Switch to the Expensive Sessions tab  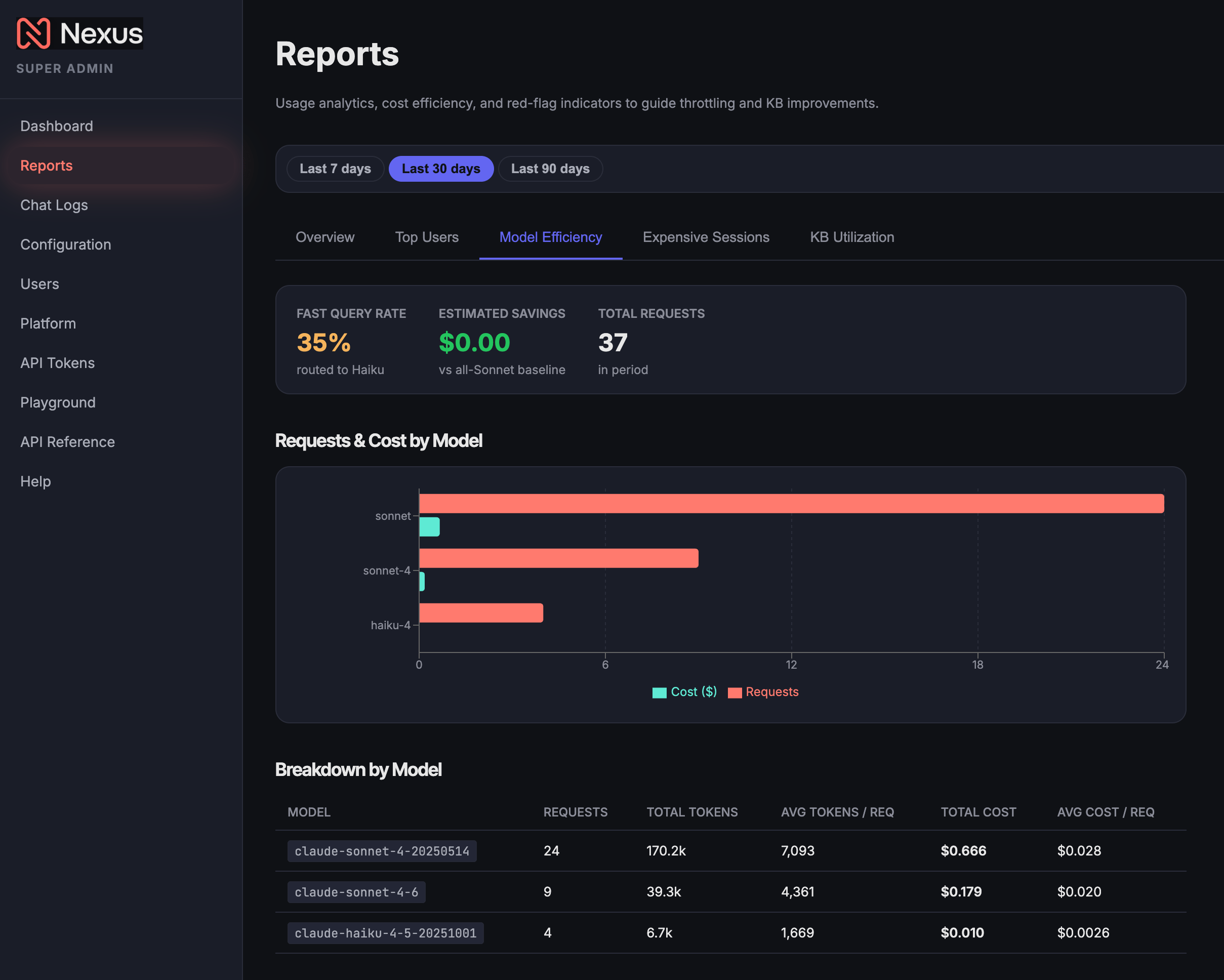point(706,237)
